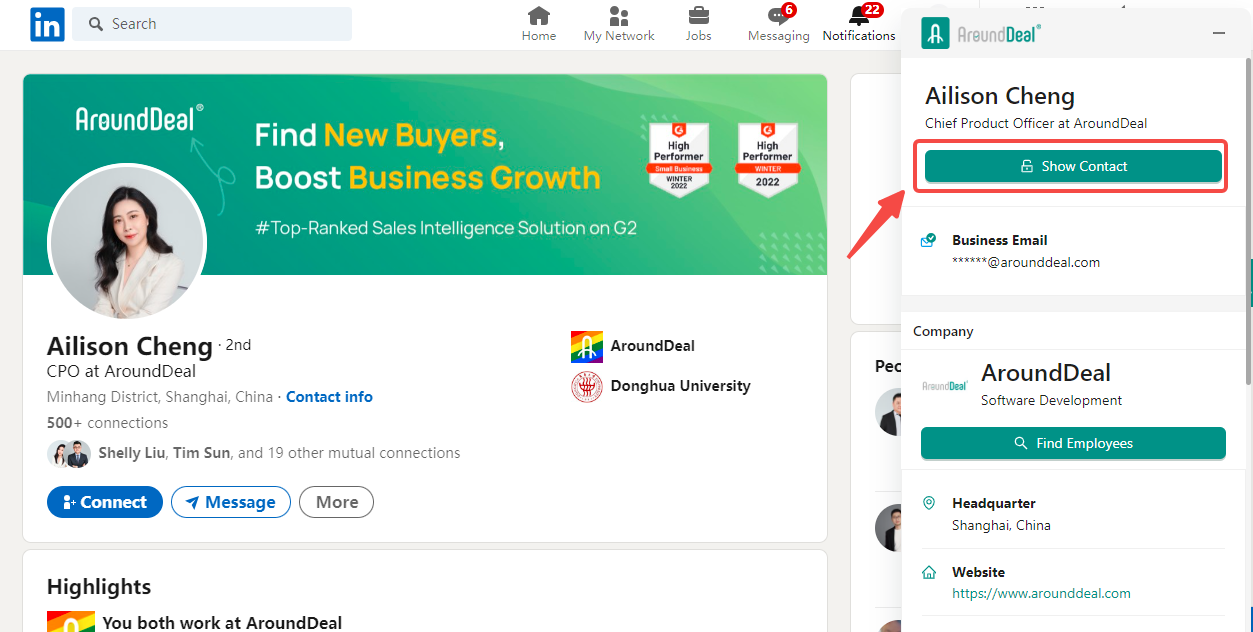Open the Home icon in navigation
Screen dimensions: 1253x632
(539, 17)
